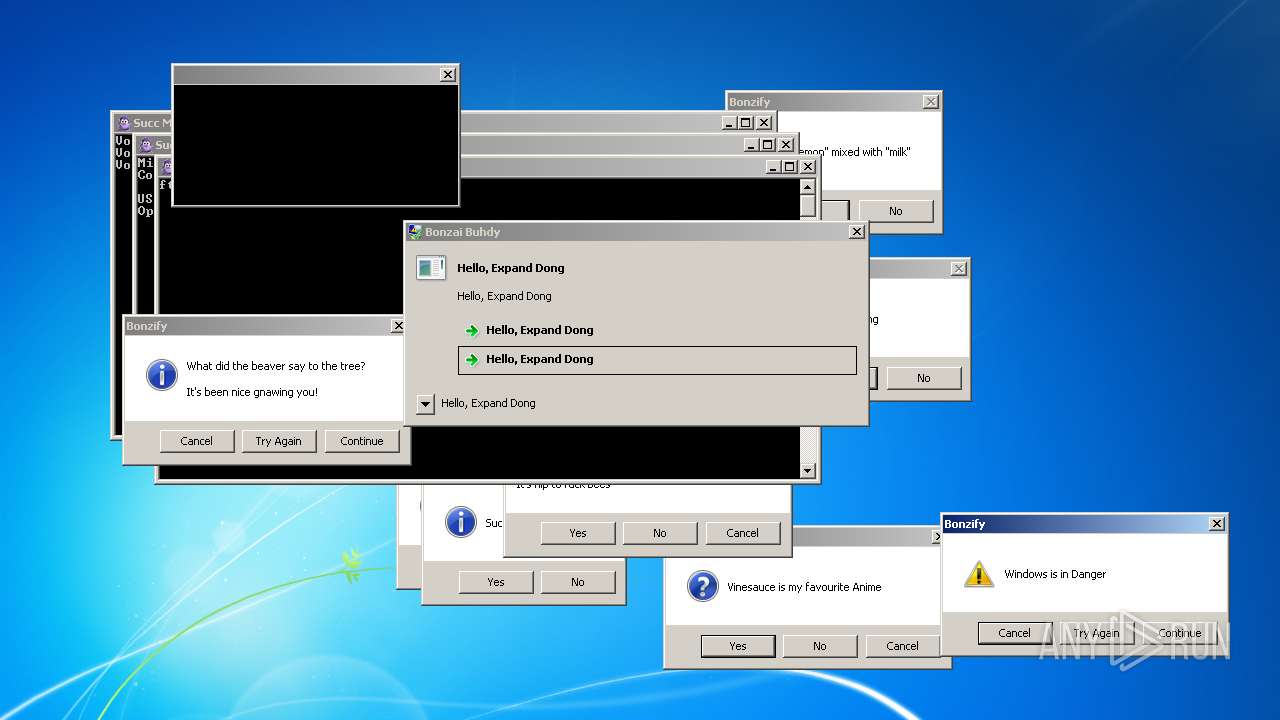Screen dimensions: 1280x720
Task: Close the Bonzai Buhdy dialog
Action: (857, 232)
